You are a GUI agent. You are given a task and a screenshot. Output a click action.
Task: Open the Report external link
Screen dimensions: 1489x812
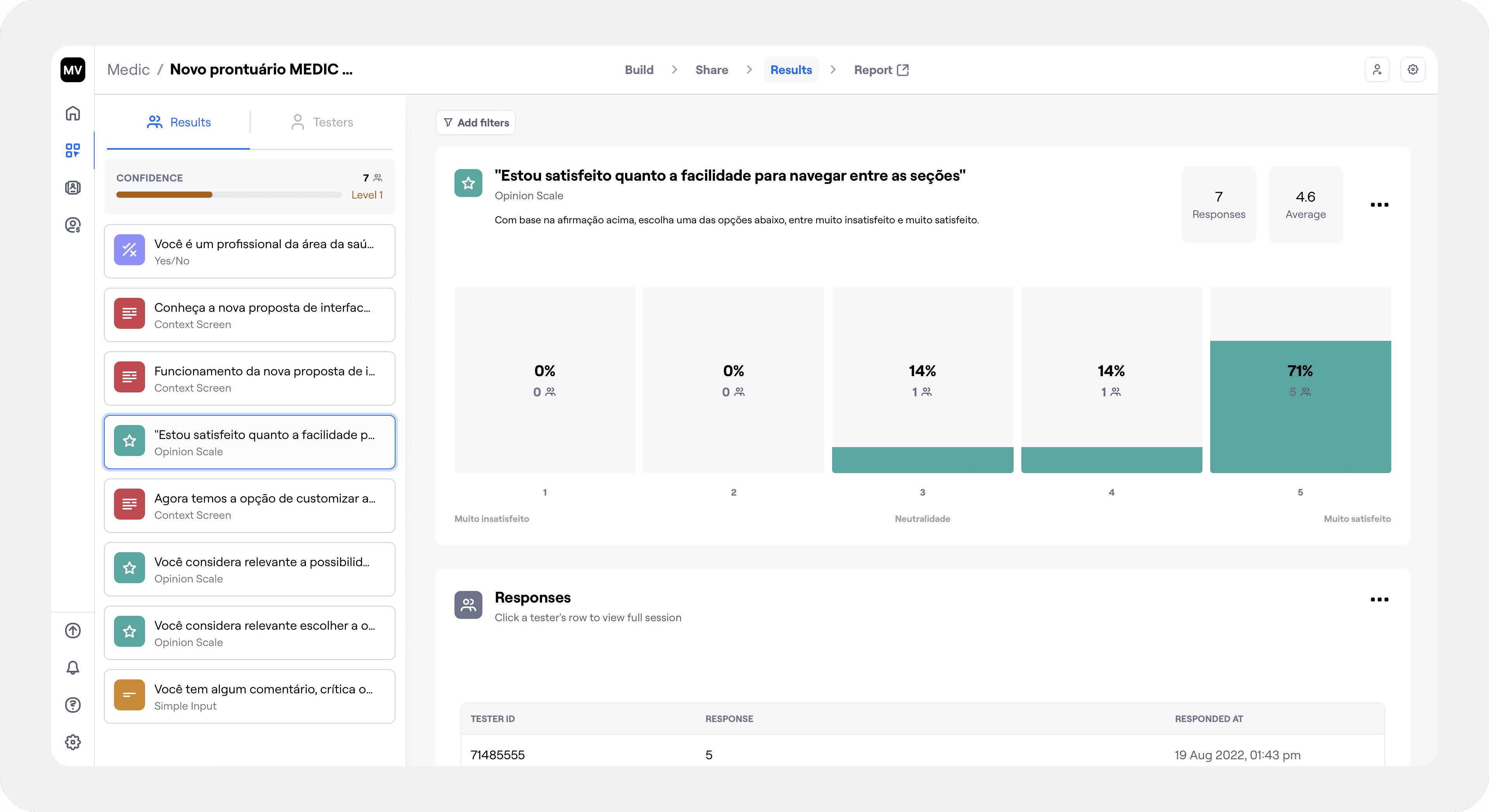click(x=881, y=70)
